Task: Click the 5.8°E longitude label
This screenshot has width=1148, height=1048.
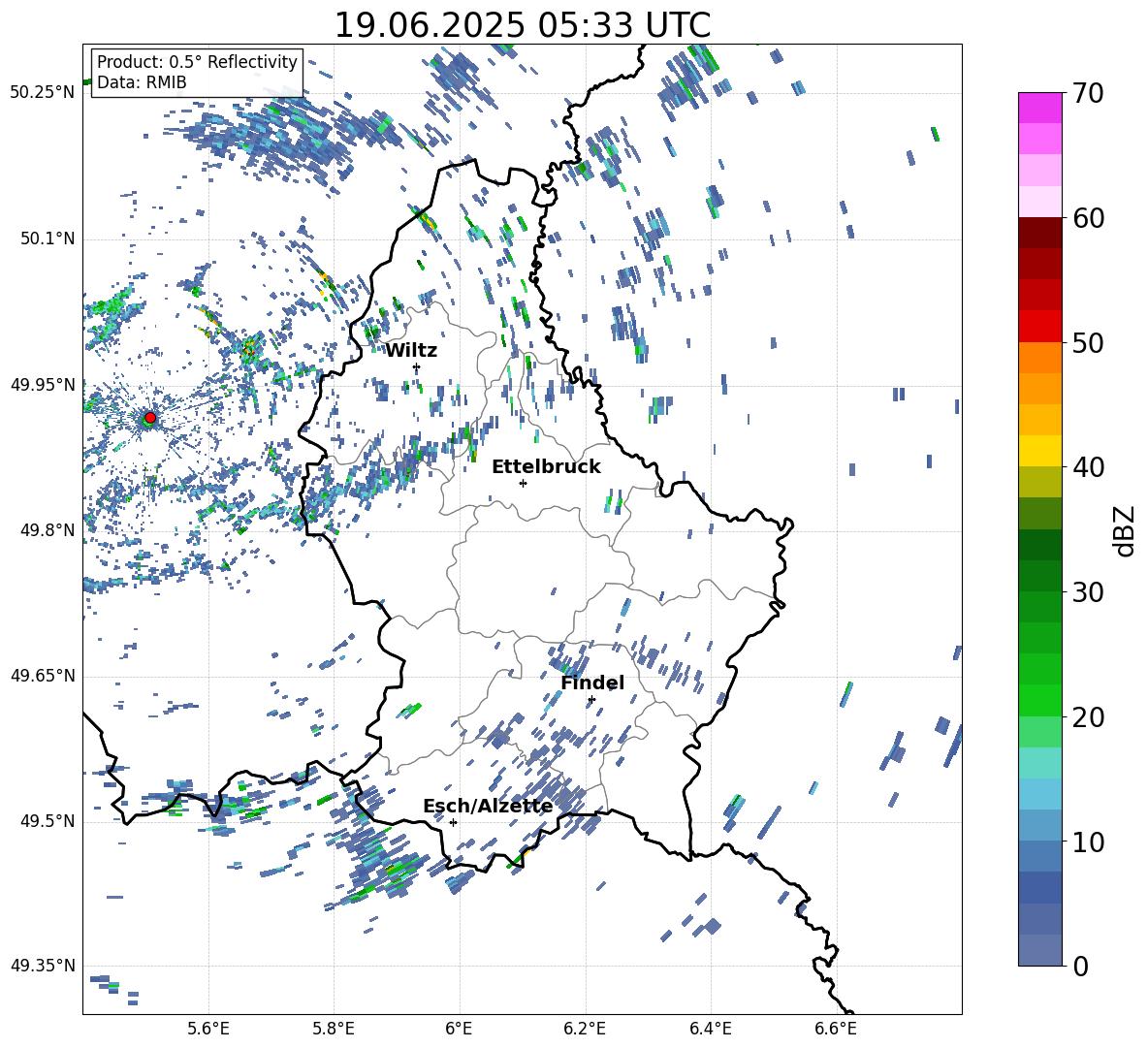Action: (334, 1029)
